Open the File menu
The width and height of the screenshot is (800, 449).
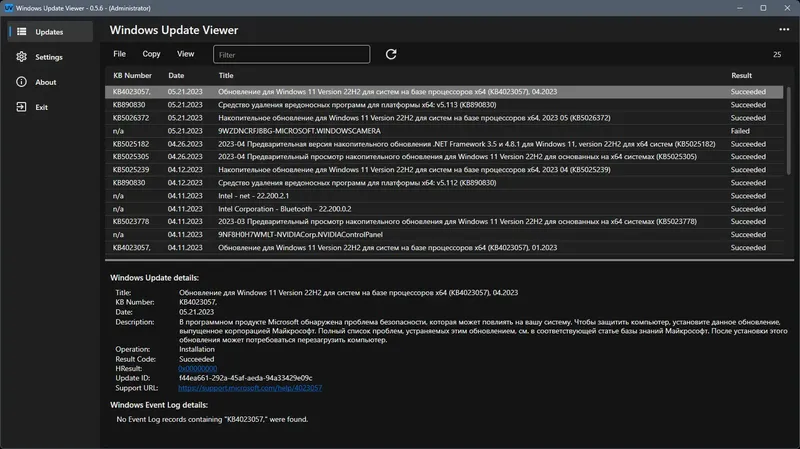coord(120,54)
